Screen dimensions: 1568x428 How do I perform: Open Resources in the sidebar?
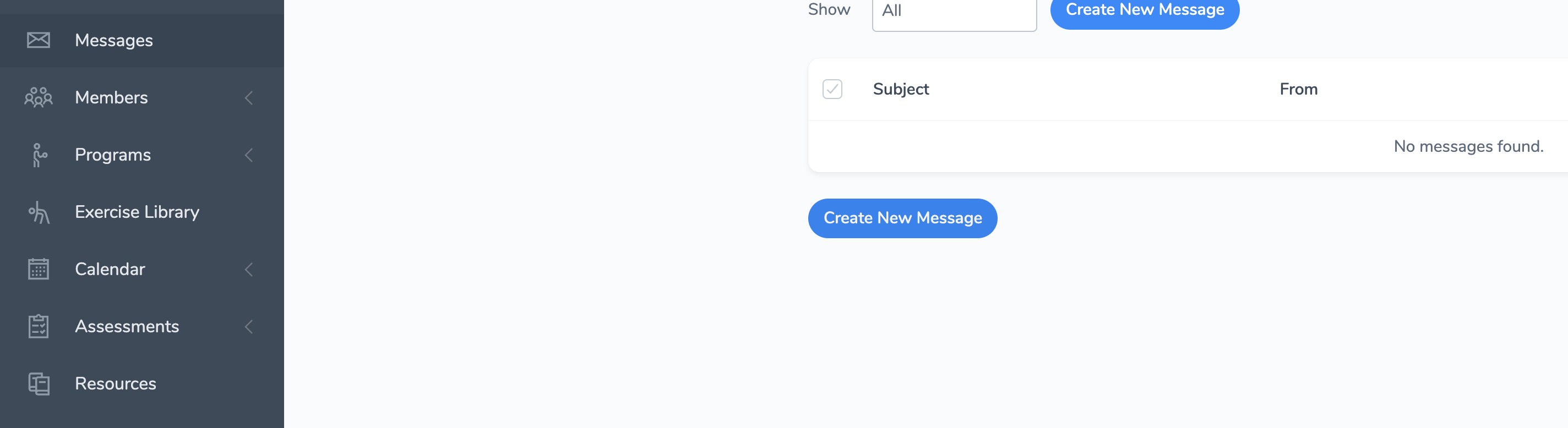pos(116,383)
